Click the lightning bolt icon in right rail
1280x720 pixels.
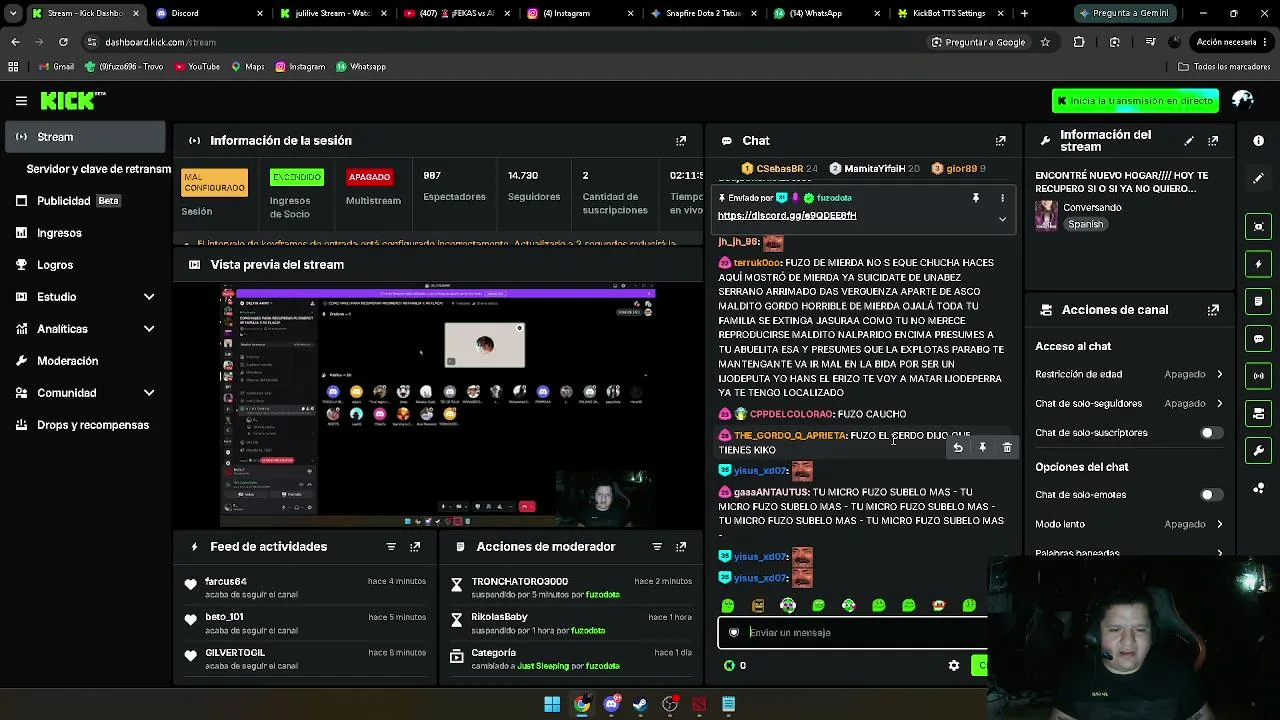click(1259, 264)
